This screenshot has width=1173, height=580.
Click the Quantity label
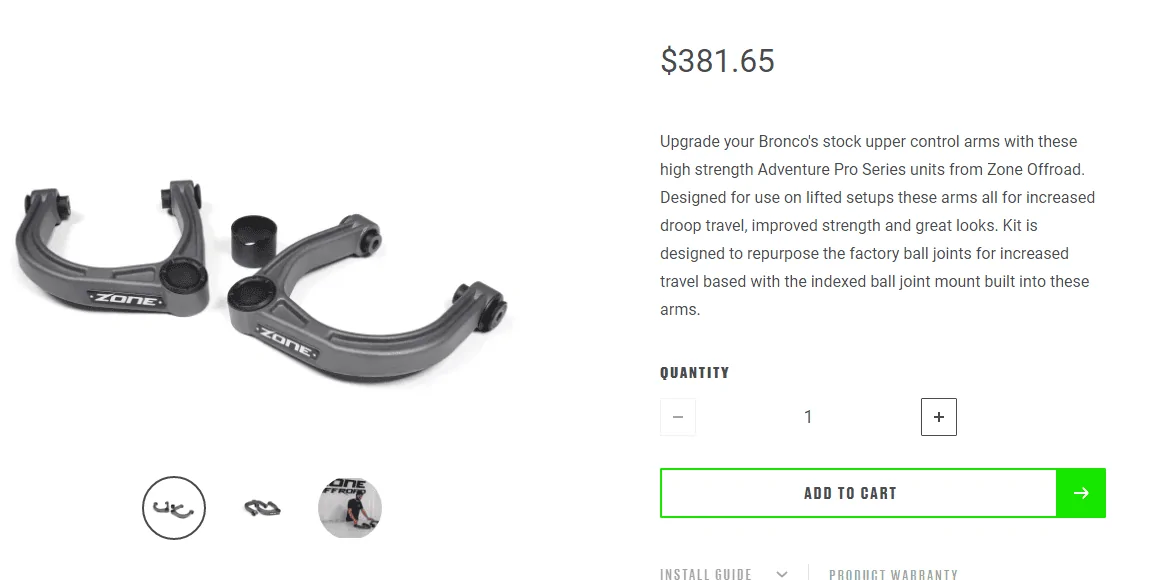coord(694,373)
